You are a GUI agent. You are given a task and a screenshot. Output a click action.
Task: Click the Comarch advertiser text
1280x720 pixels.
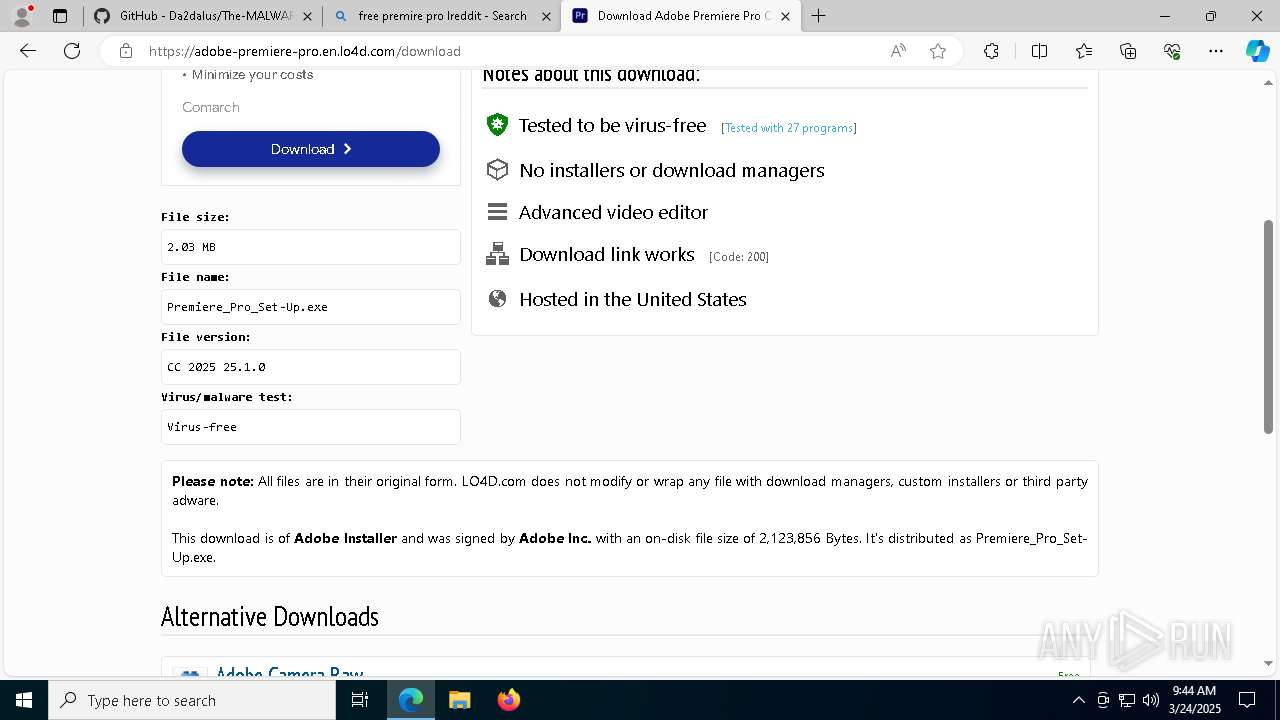pos(211,107)
